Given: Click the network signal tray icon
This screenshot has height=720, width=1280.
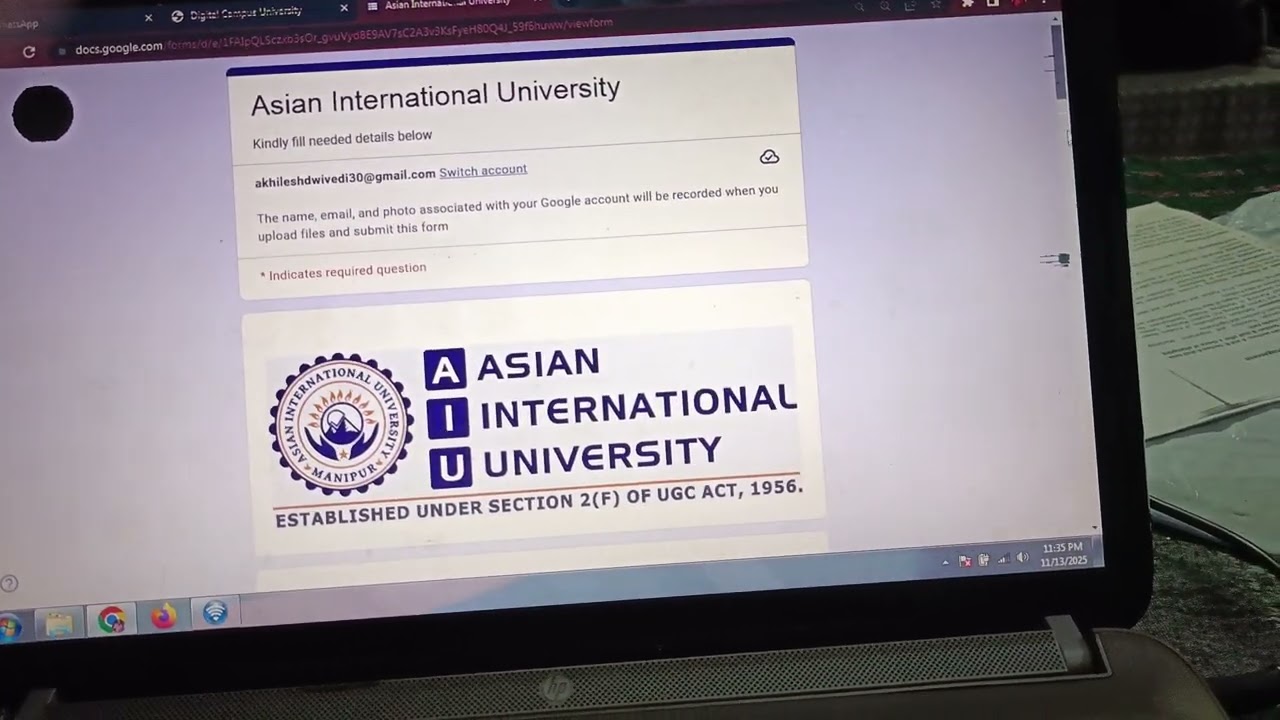Looking at the screenshot, I should (x=1003, y=559).
